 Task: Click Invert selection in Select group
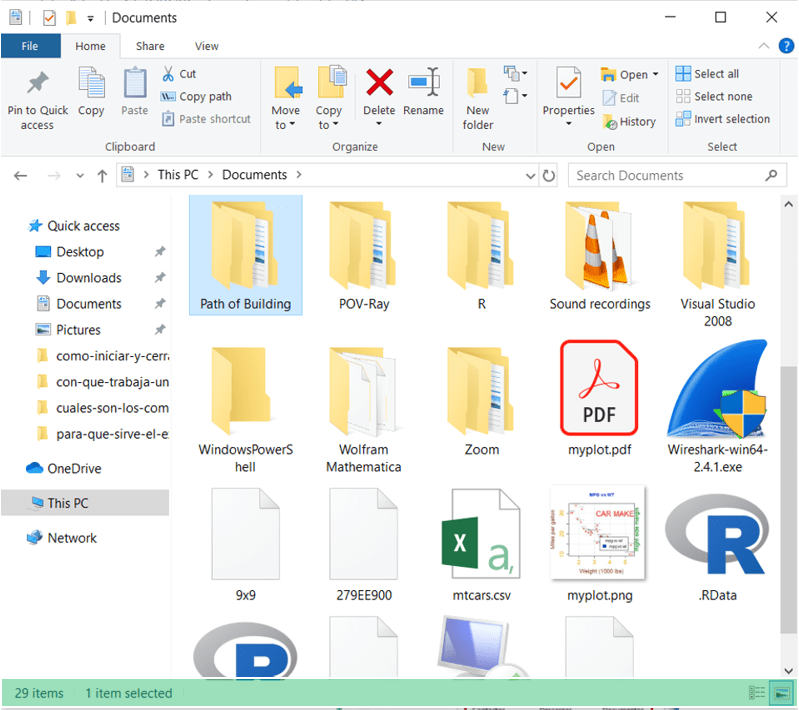pyautogui.click(x=722, y=119)
